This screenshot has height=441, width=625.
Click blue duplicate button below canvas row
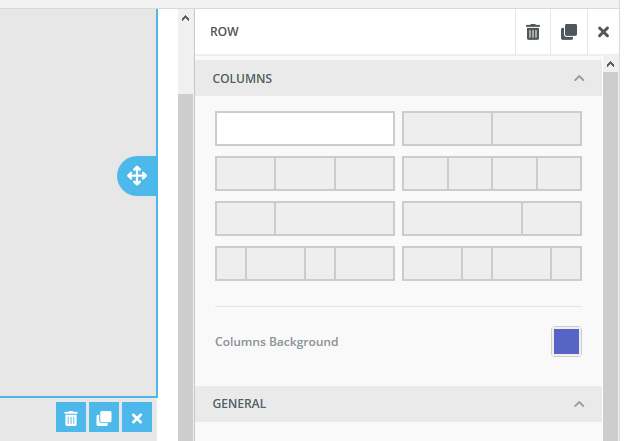tap(104, 417)
